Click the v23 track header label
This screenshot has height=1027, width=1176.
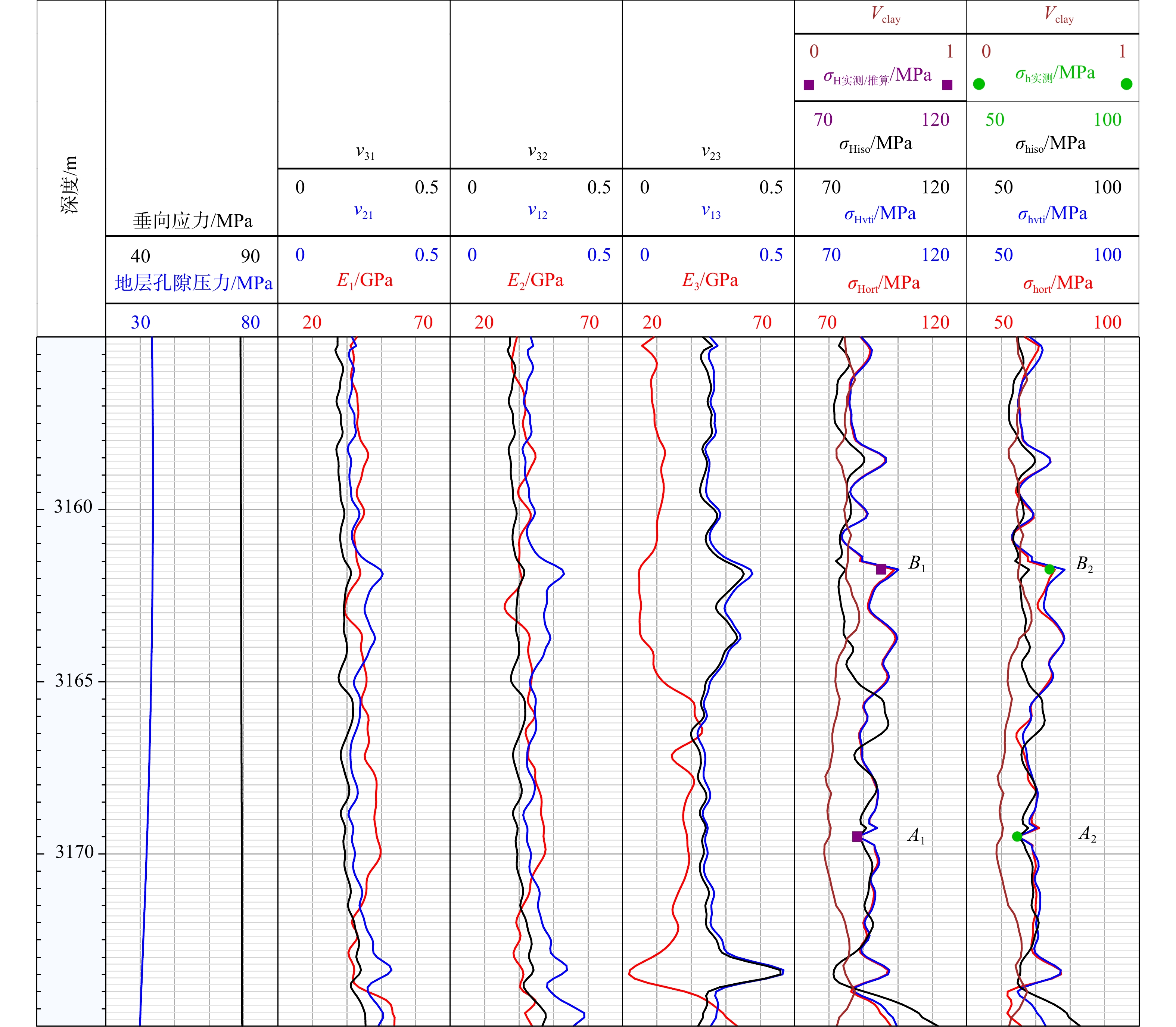[711, 152]
